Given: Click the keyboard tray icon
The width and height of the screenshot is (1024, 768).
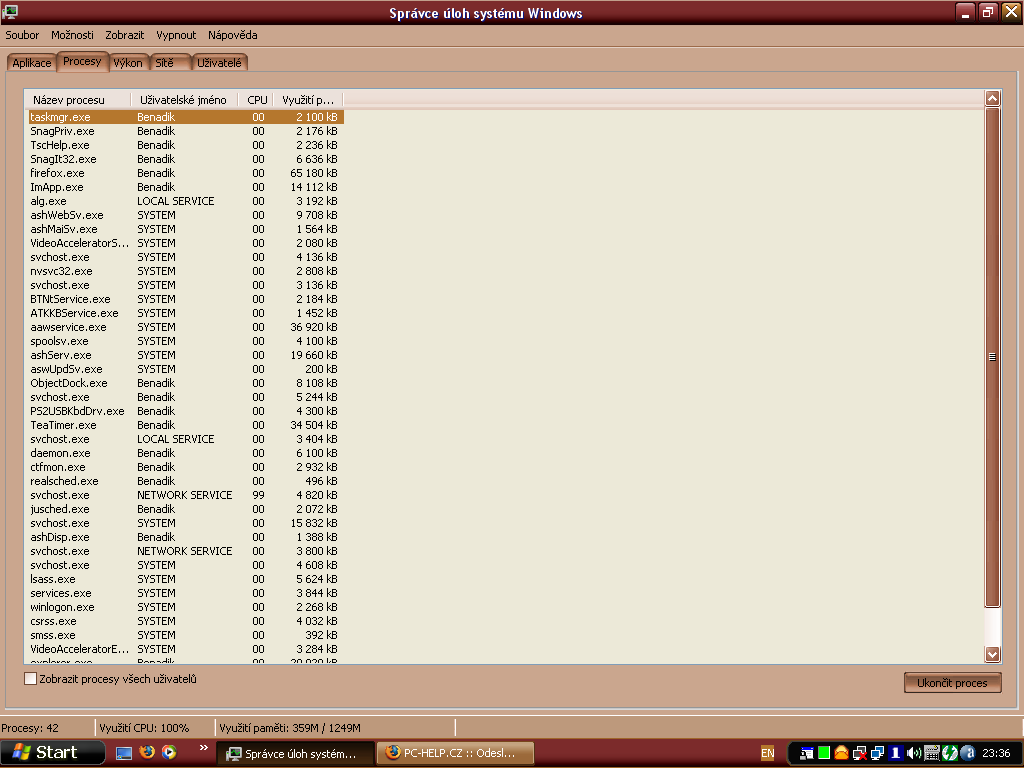Looking at the screenshot, I should point(931,754).
